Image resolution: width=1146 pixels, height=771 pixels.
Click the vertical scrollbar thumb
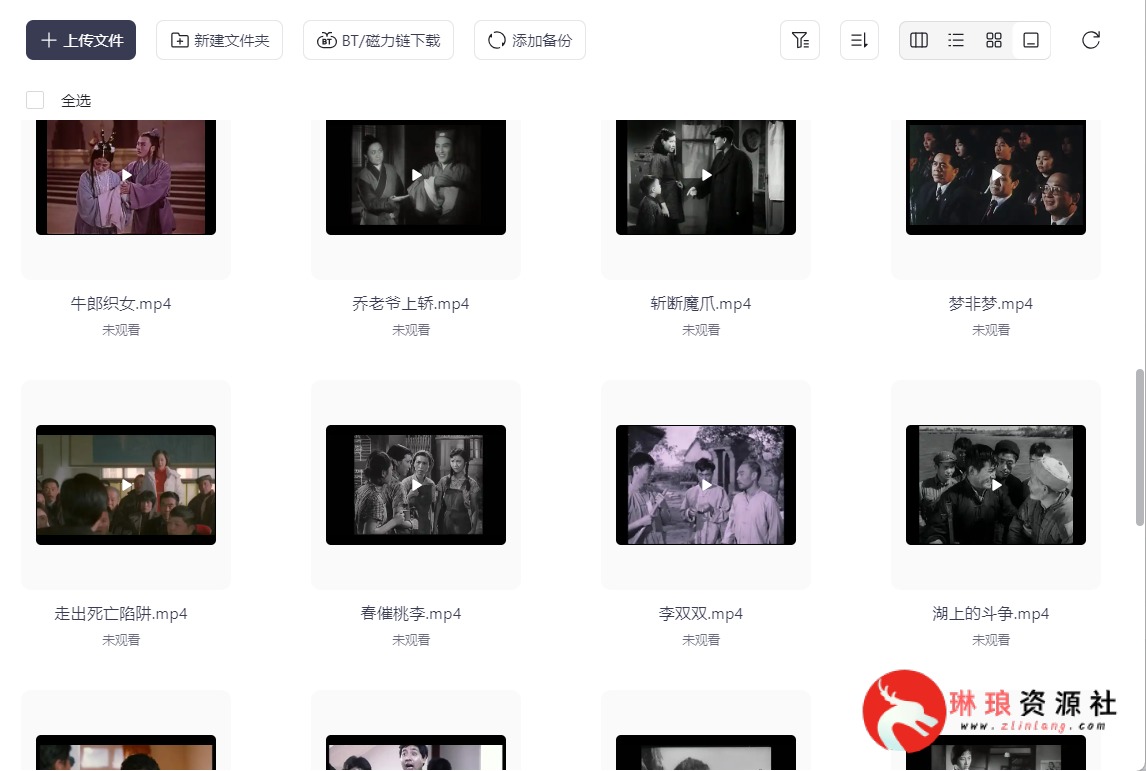pos(1139,447)
